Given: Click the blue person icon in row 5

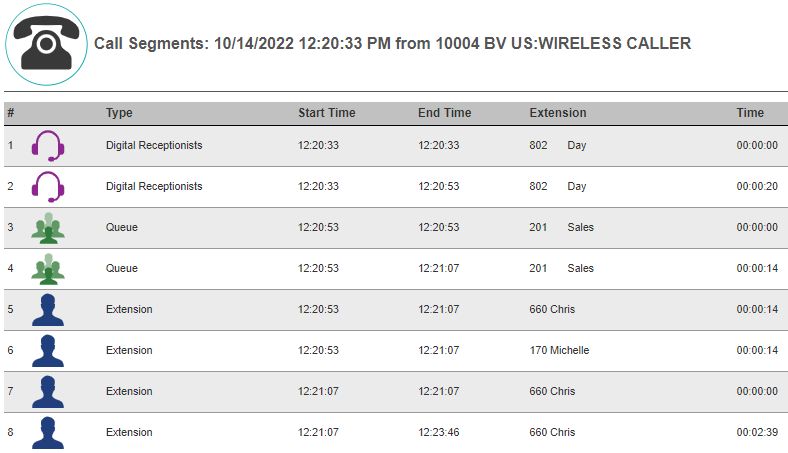Looking at the screenshot, I should point(48,310).
